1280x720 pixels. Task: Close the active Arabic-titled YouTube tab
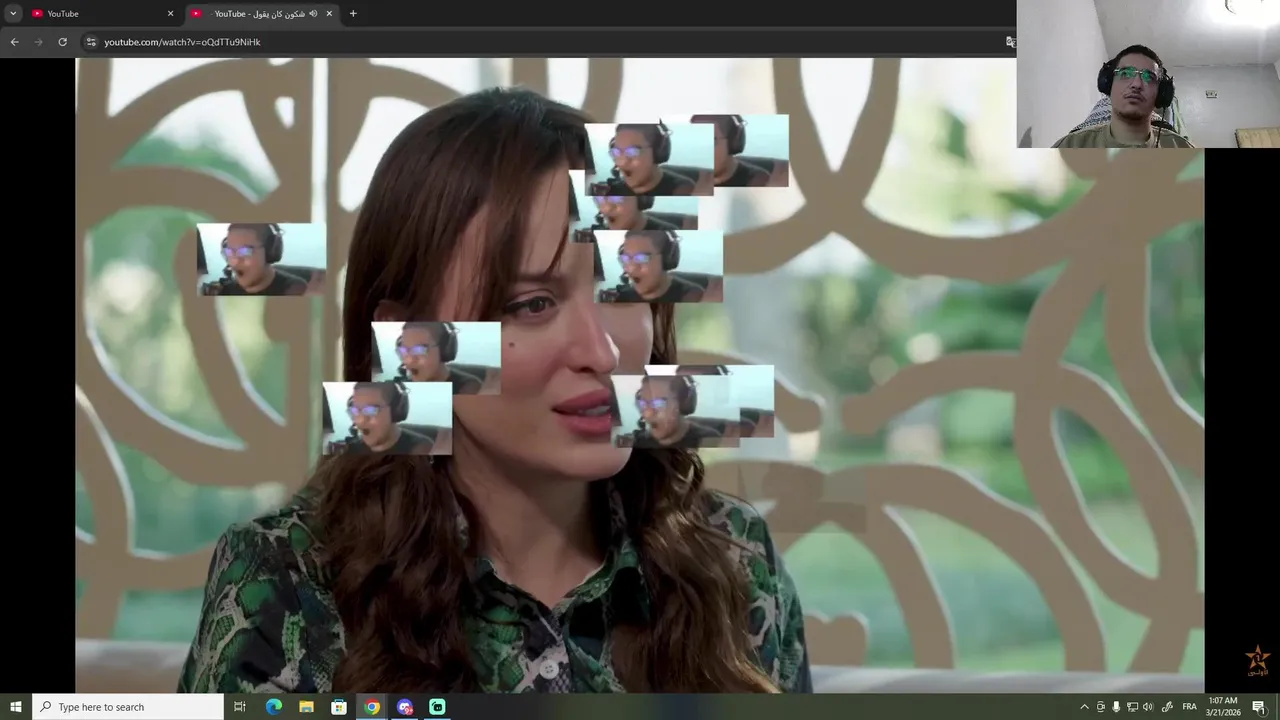pyautogui.click(x=329, y=13)
